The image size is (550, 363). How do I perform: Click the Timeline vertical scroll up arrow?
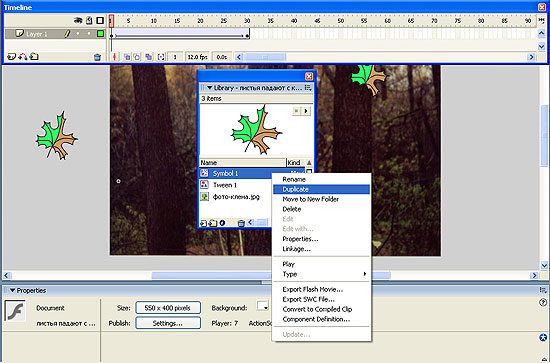coord(541,34)
